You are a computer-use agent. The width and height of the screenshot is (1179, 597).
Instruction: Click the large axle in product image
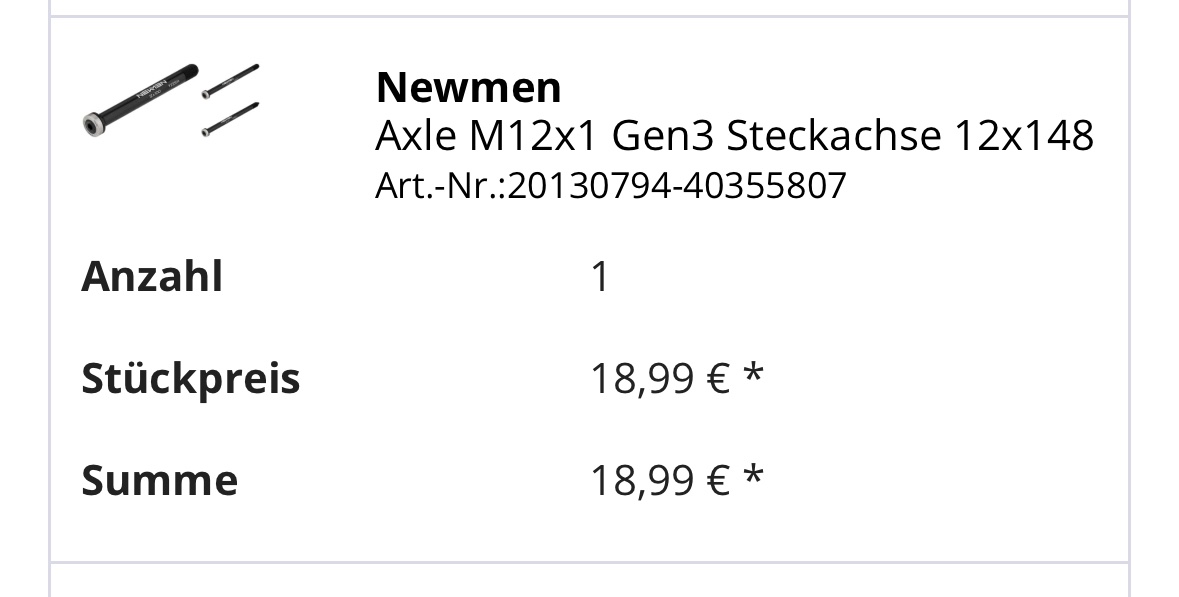[x=140, y=100]
